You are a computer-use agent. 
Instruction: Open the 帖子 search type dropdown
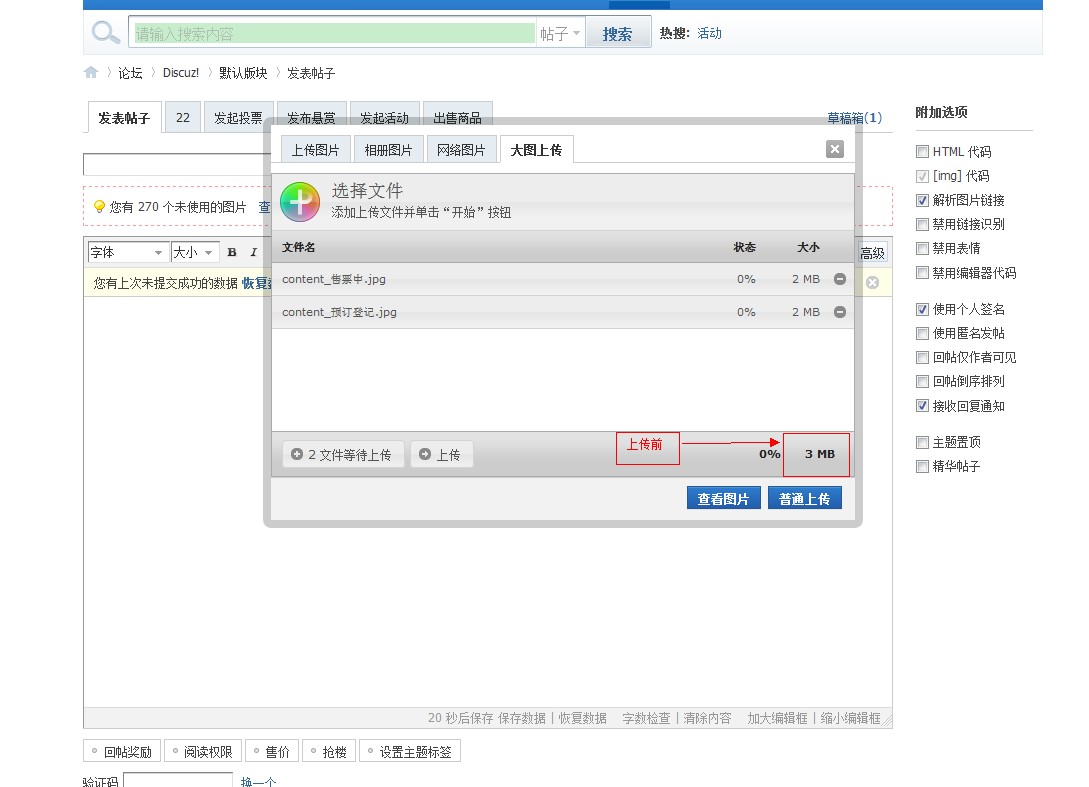click(560, 33)
